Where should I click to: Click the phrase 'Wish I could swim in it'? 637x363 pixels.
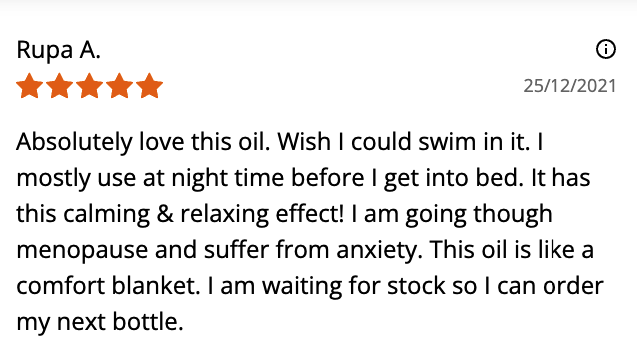pos(401,142)
